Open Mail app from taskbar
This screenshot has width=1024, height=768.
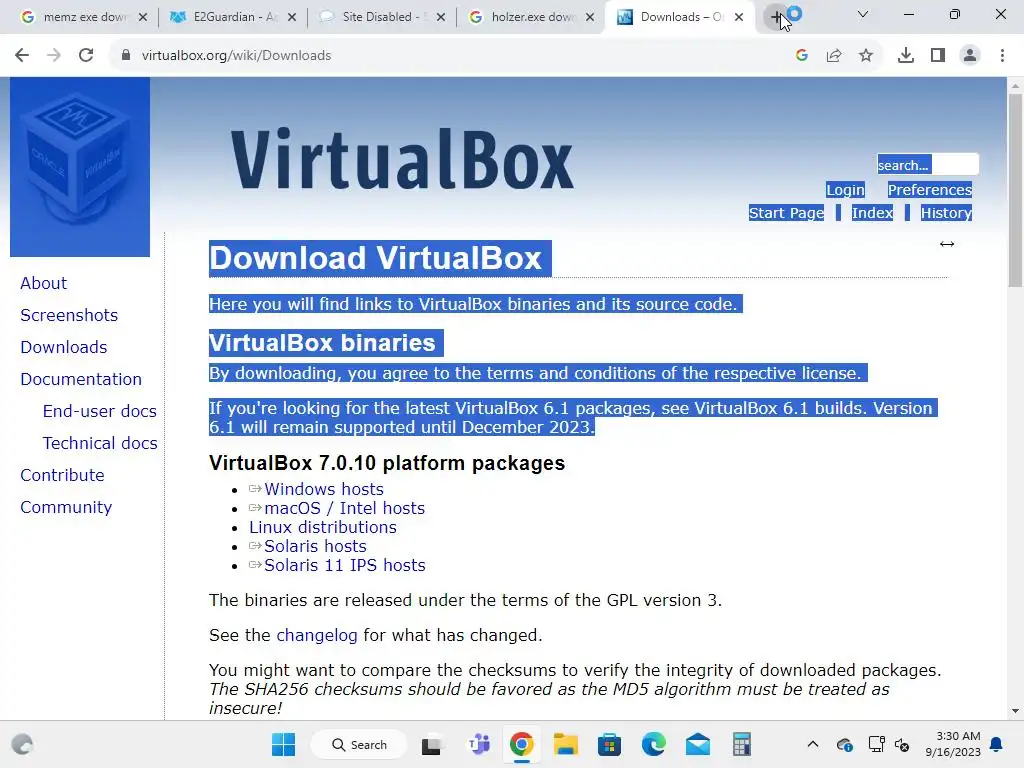tap(697, 744)
